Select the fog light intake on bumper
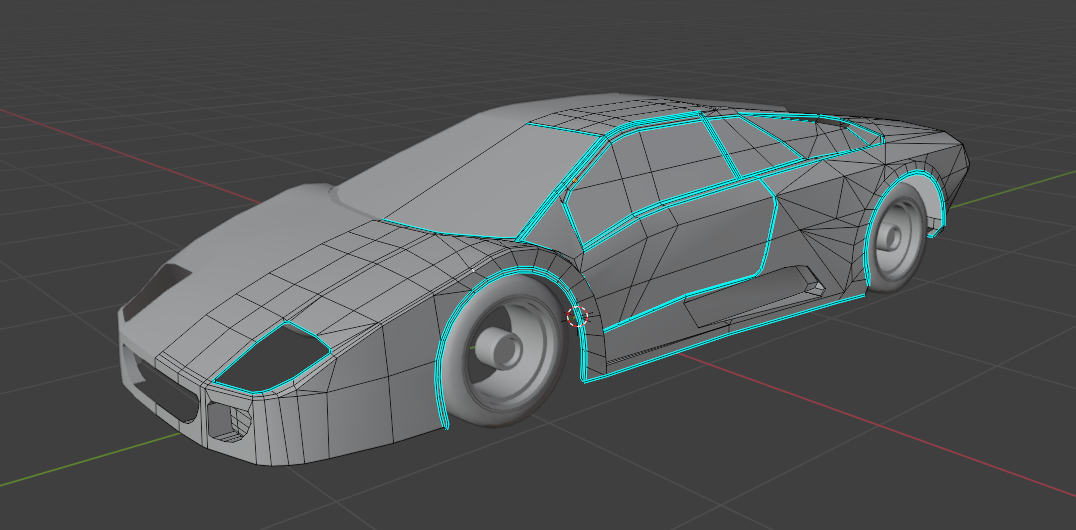This screenshot has height=530, width=1076. point(230,422)
